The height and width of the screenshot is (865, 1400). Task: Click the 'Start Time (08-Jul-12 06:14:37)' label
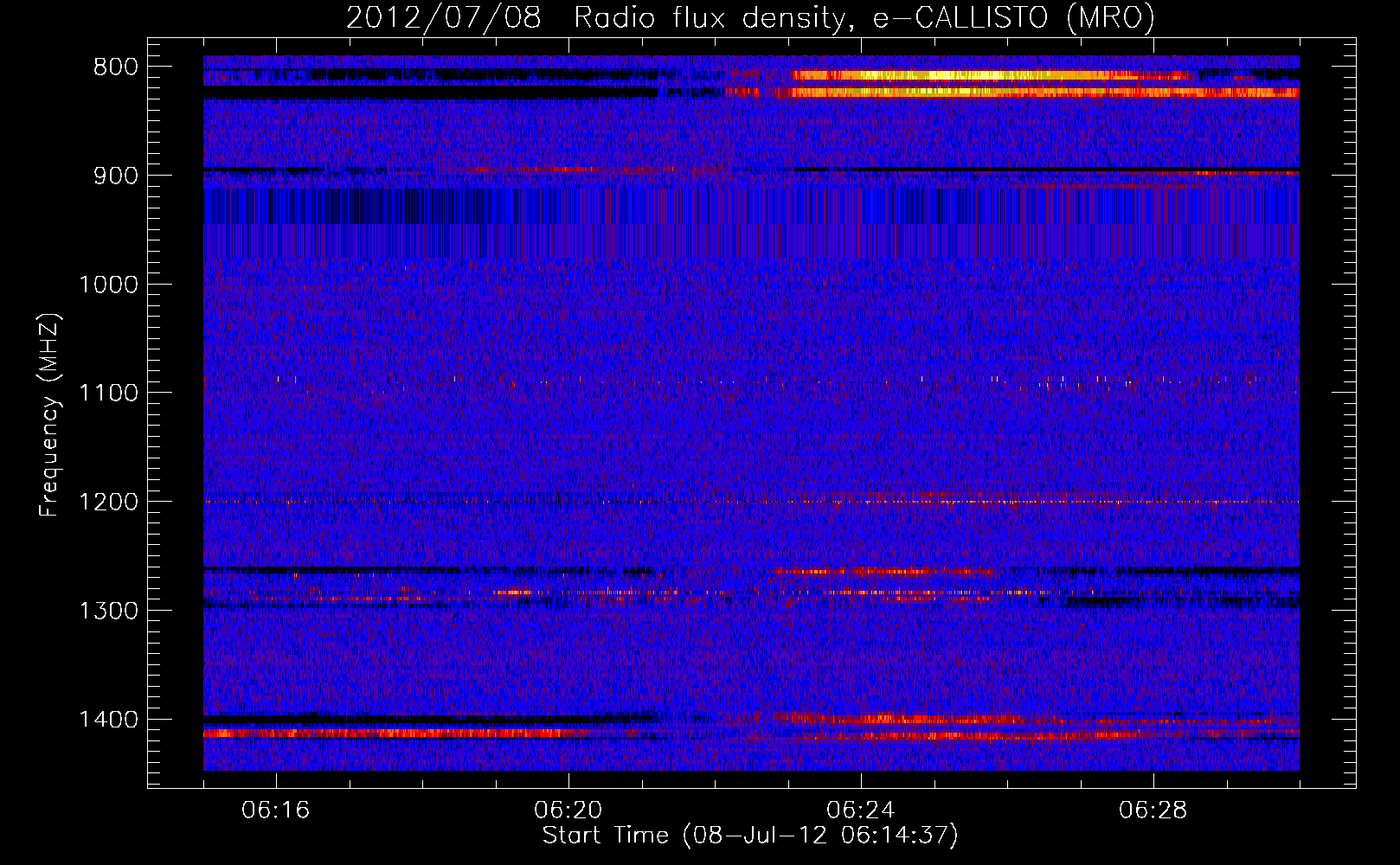(x=750, y=836)
